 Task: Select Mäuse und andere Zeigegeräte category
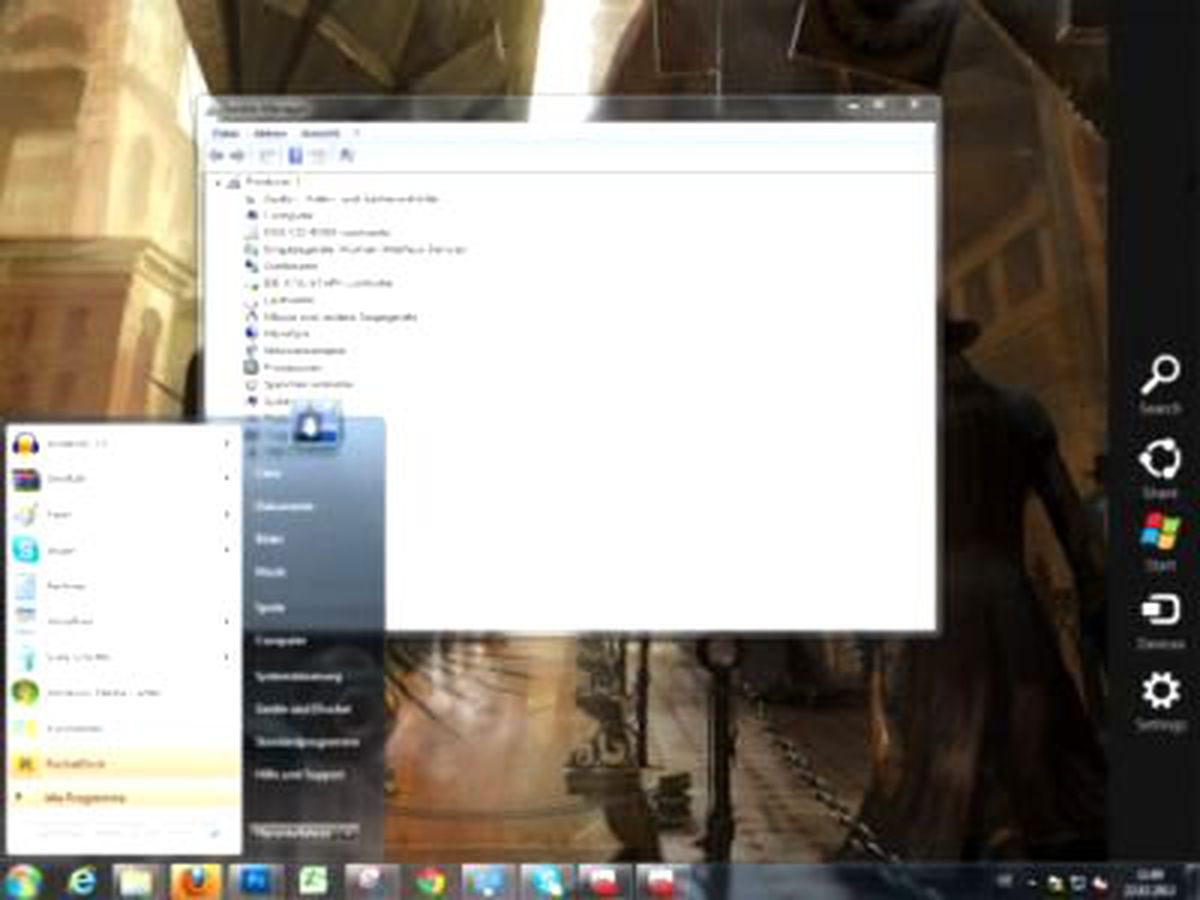pos(340,317)
